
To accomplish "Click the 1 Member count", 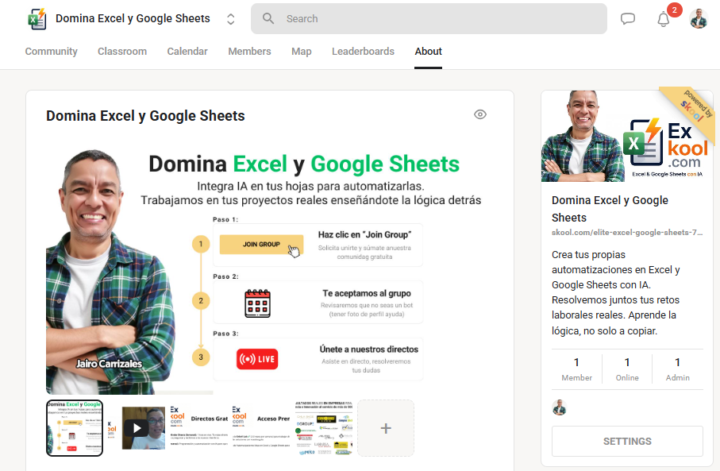I will click(x=577, y=370).
